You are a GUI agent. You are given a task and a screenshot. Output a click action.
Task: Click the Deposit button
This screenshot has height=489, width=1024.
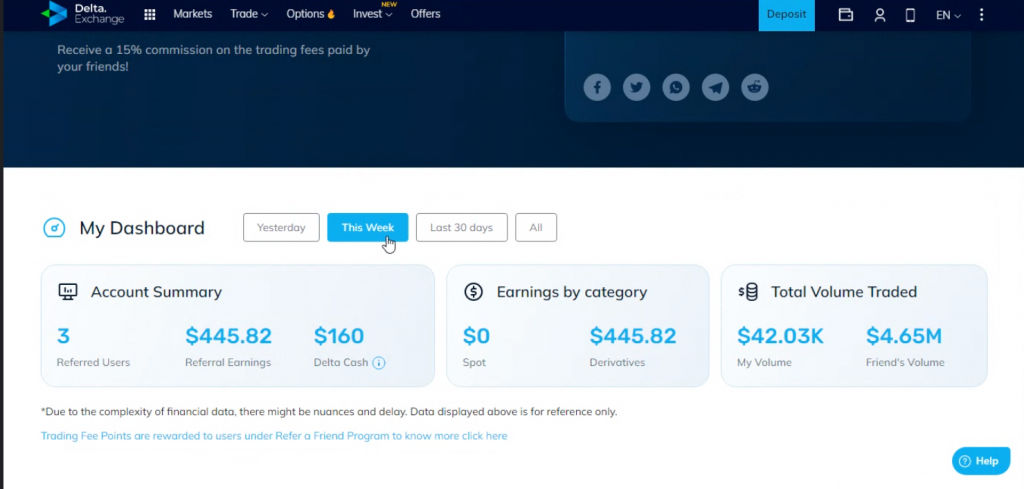coord(786,15)
